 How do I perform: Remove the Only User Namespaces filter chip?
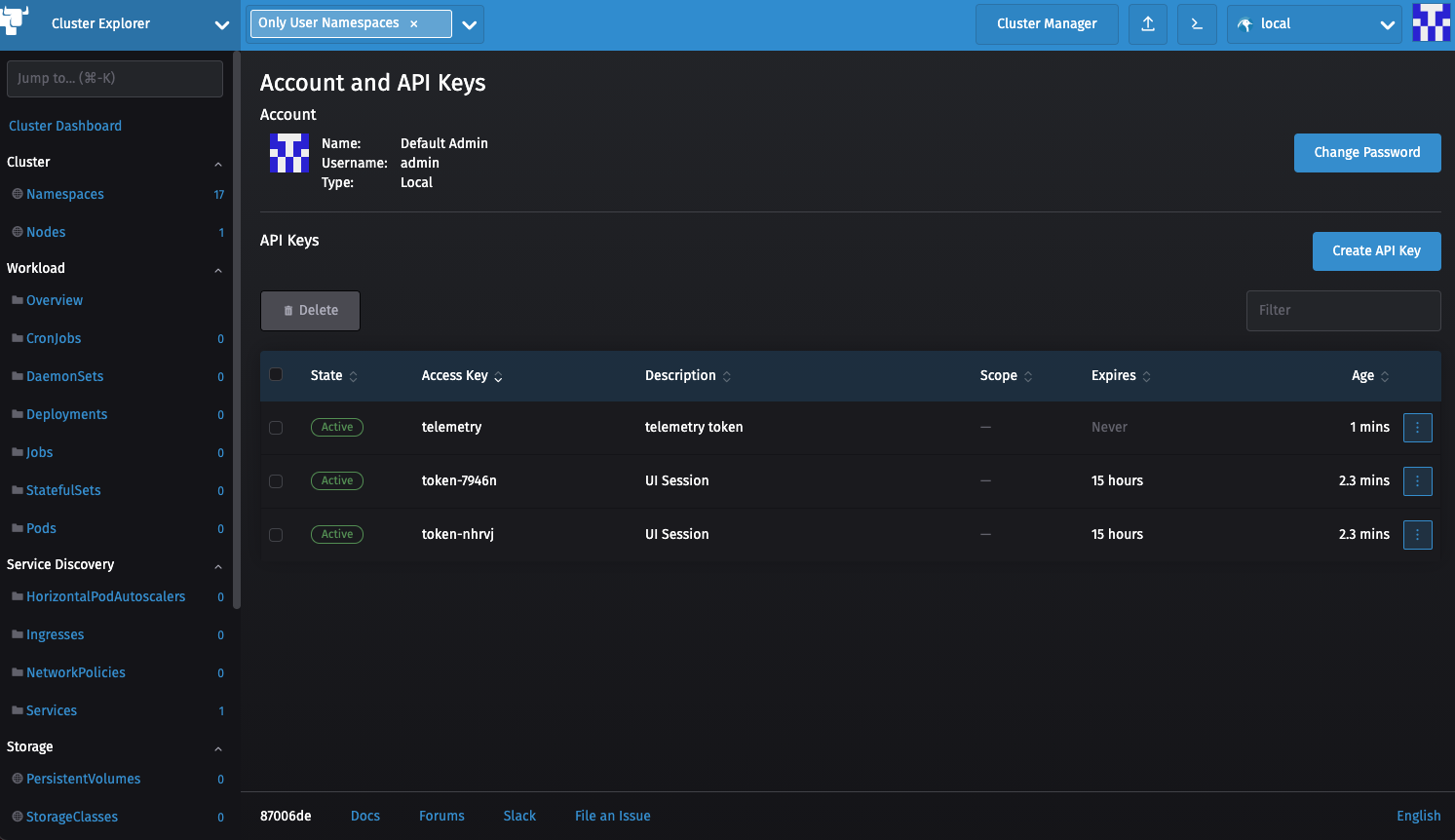[x=413, y=22]
